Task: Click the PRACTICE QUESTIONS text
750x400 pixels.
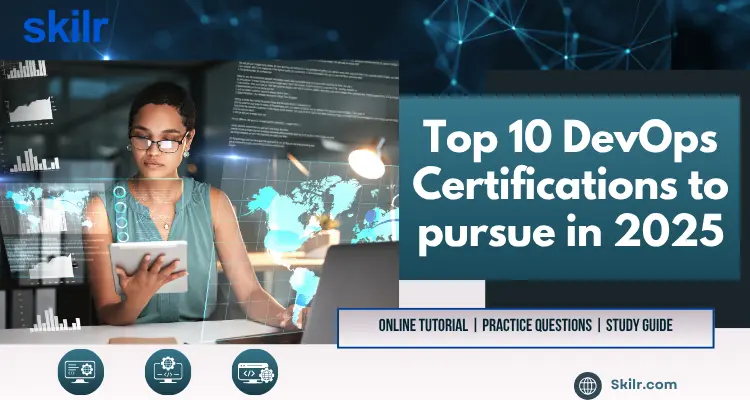Action: (x=537, y=325)
